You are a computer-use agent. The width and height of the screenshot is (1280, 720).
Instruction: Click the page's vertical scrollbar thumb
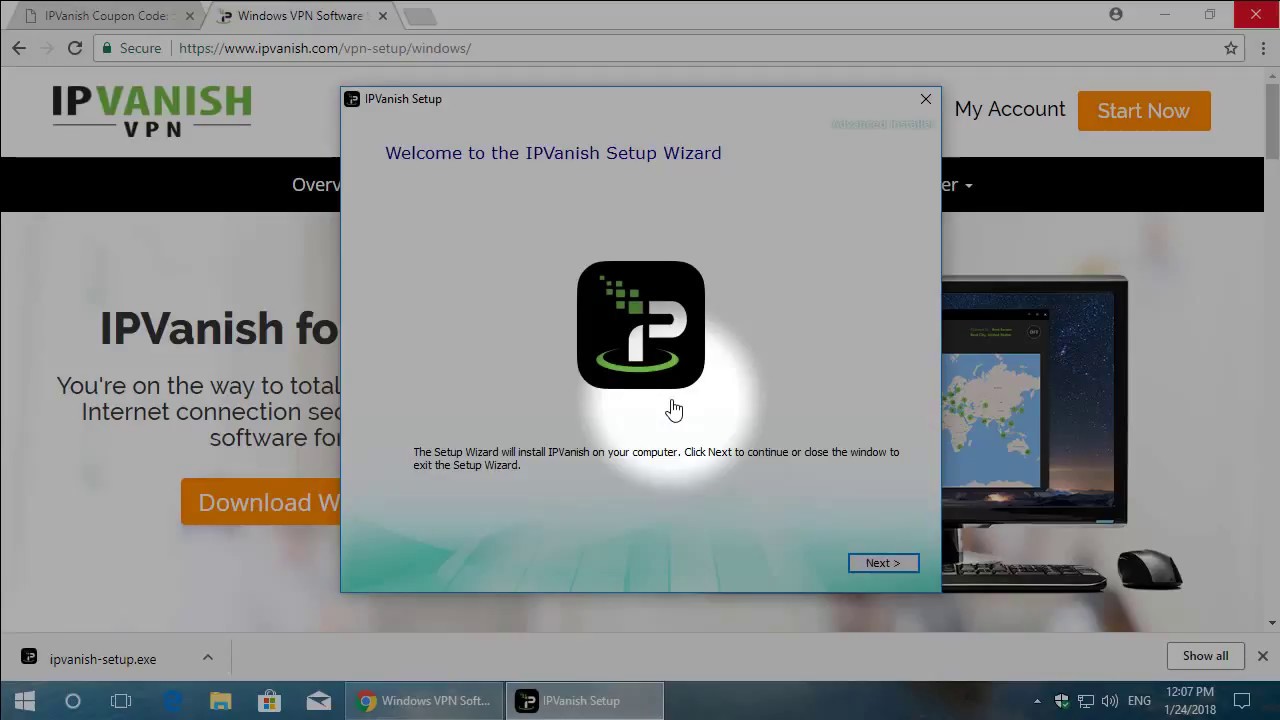(x=1272, y=120)
